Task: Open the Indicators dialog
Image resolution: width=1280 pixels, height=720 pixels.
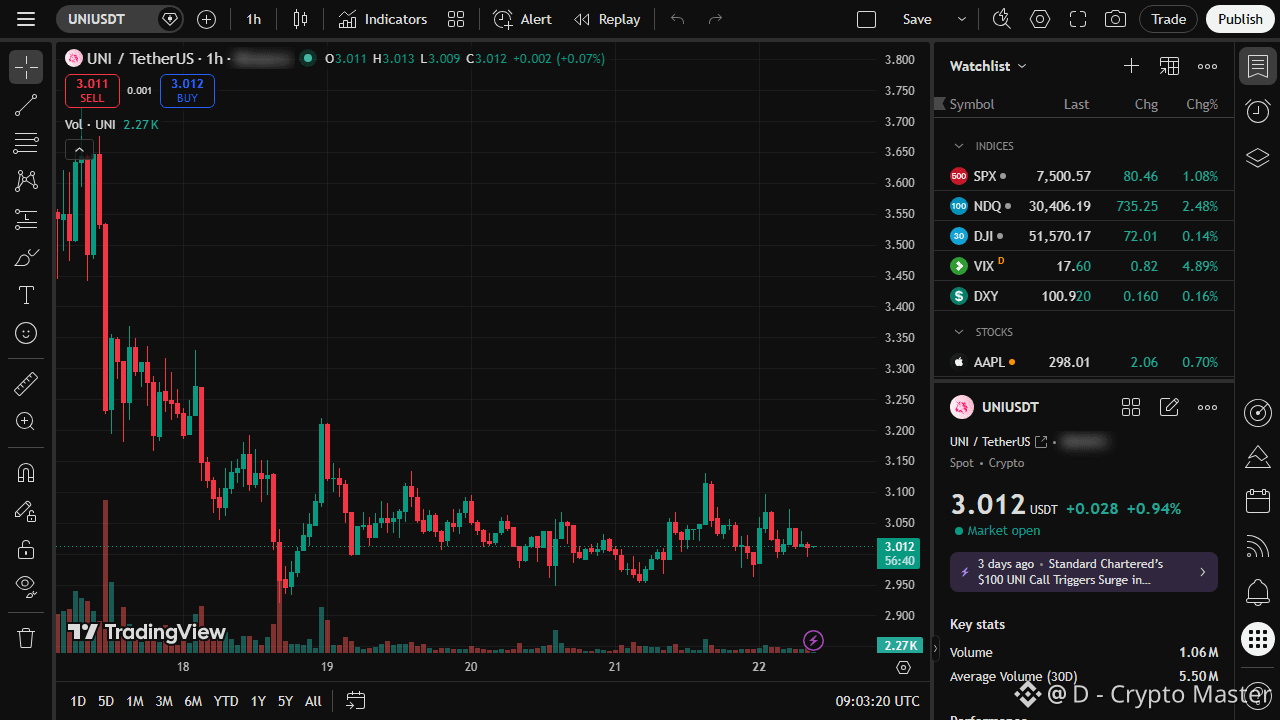Action: [382, 19]
